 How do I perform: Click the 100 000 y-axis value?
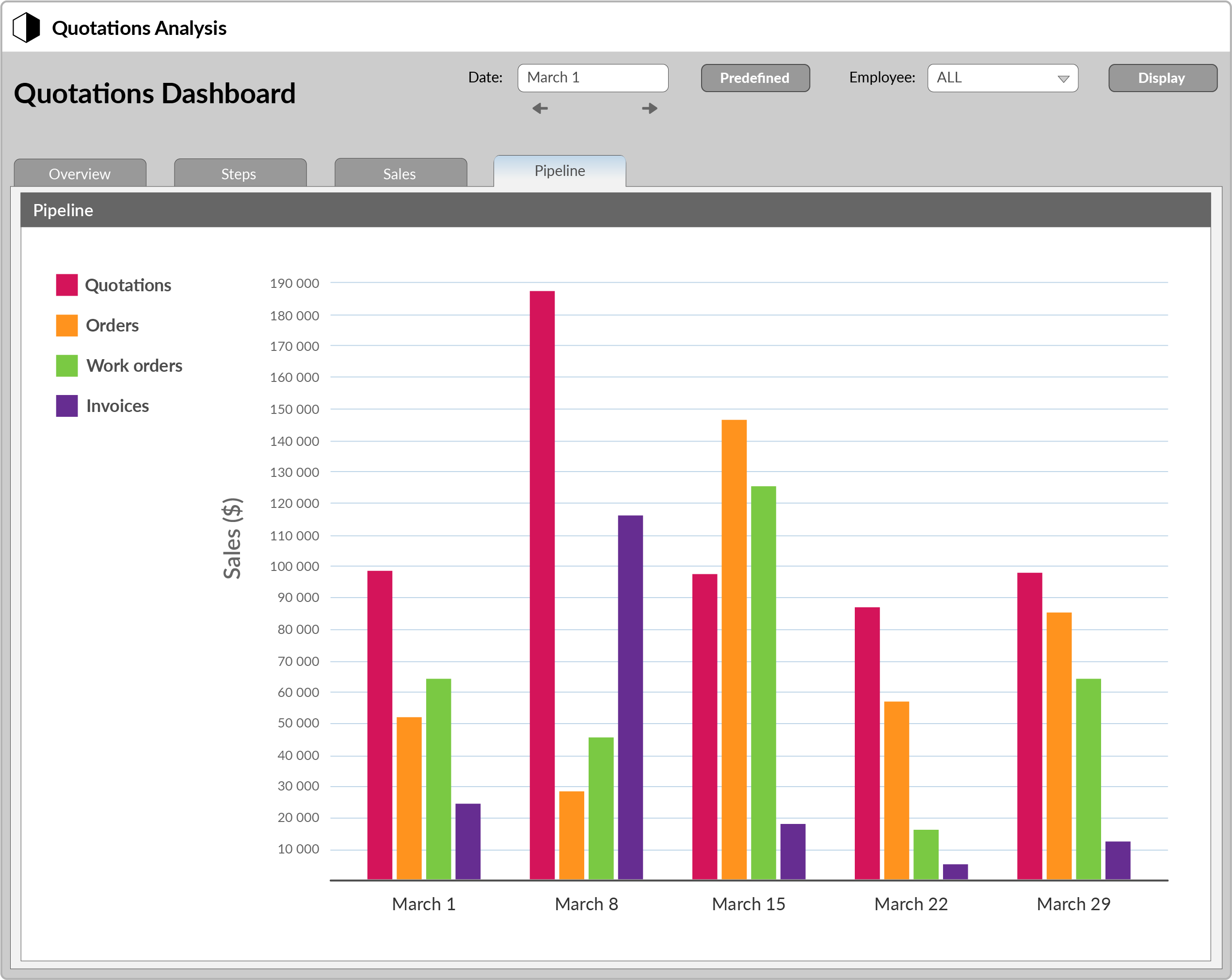(294, 567)
